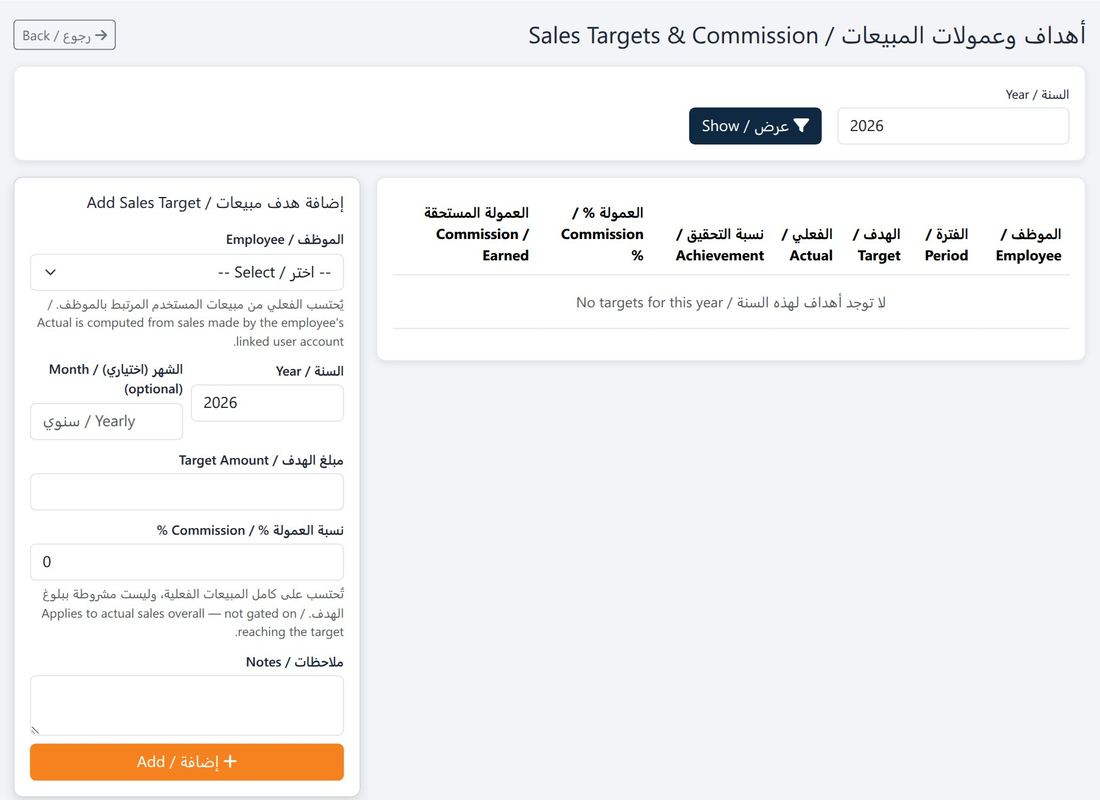Click the Notes textarea resize handle
The width and height of the screenshot is (1100, 800).
[x=35, y=731]
